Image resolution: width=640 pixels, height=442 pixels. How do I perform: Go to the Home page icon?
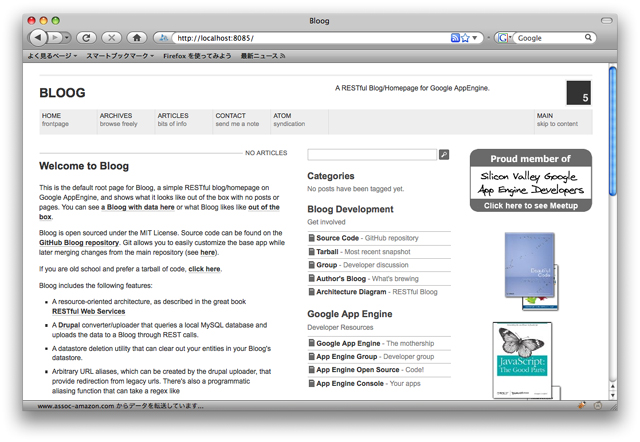137,38
